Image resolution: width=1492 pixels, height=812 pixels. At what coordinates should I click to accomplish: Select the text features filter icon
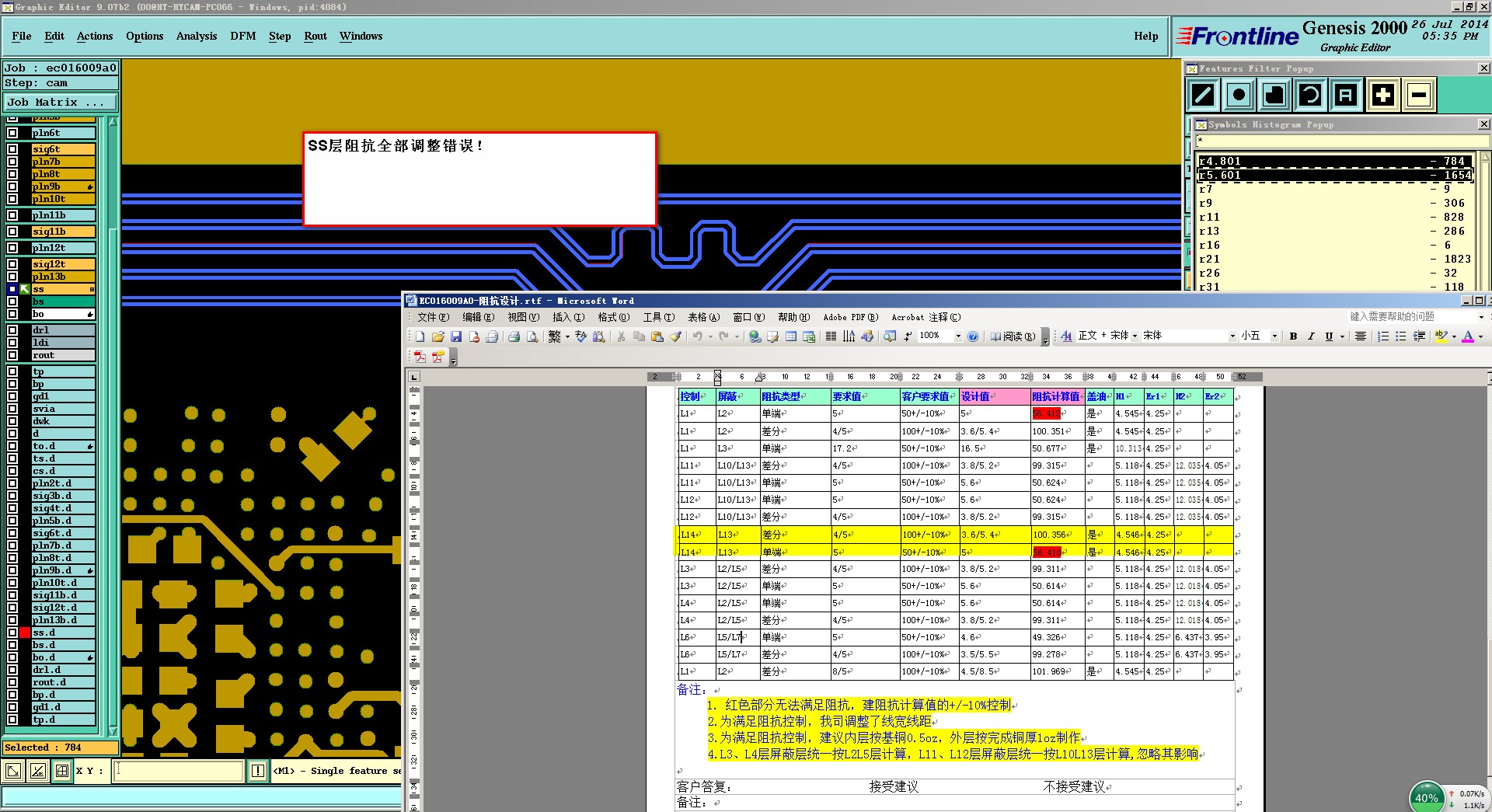coord(1346,95)
